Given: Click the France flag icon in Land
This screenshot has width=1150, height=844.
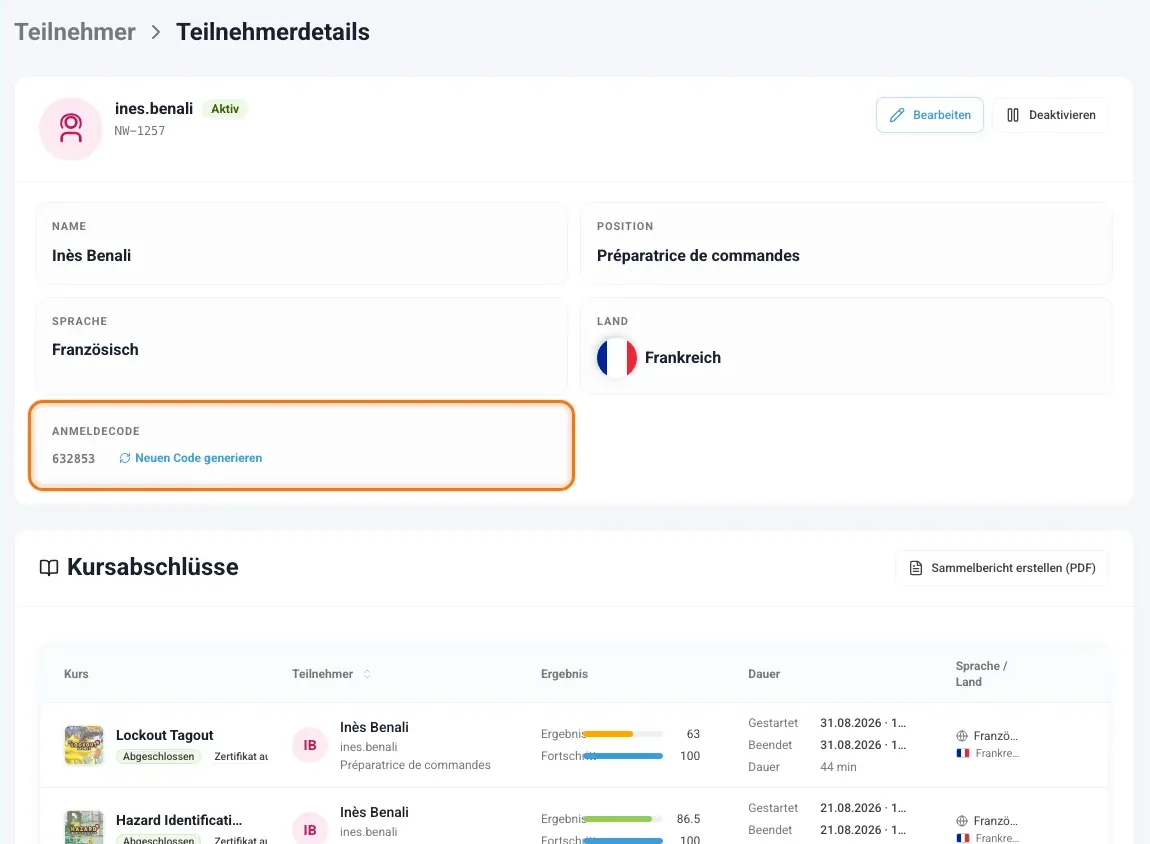Looking at the screenshot, I should pyautogui.click(x=617, y=357).
